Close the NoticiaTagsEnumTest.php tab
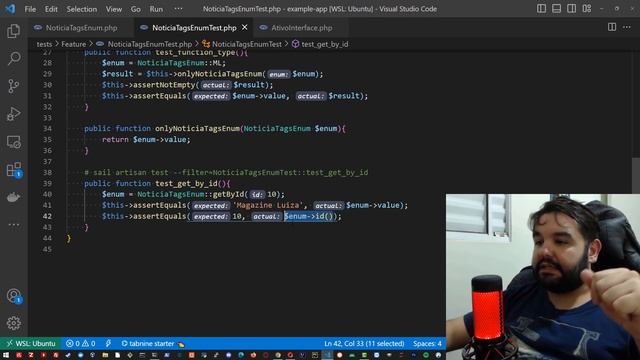Image resolution: width=640 pixels, height=360 pixels. (244, 27)
